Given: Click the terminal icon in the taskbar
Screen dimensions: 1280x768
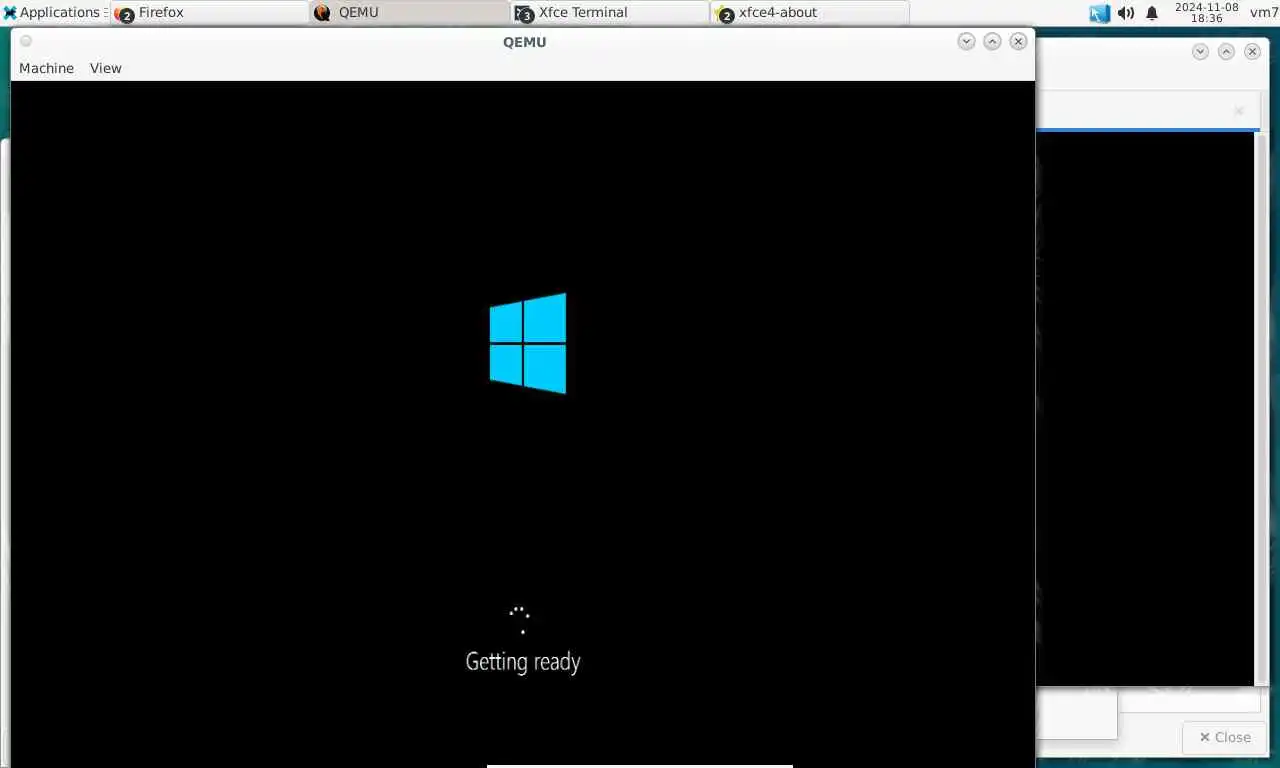Looking at the screenshot, I should pyautogui.click(x=524, y=13).
